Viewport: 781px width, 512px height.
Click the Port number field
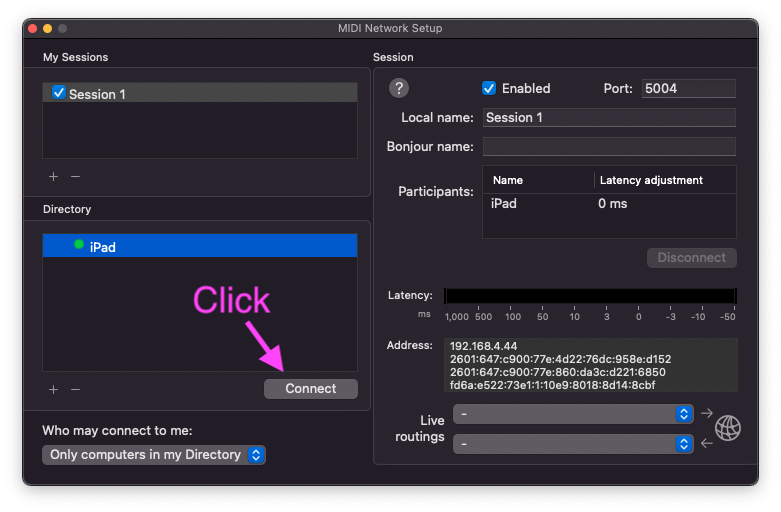point(688,88)
